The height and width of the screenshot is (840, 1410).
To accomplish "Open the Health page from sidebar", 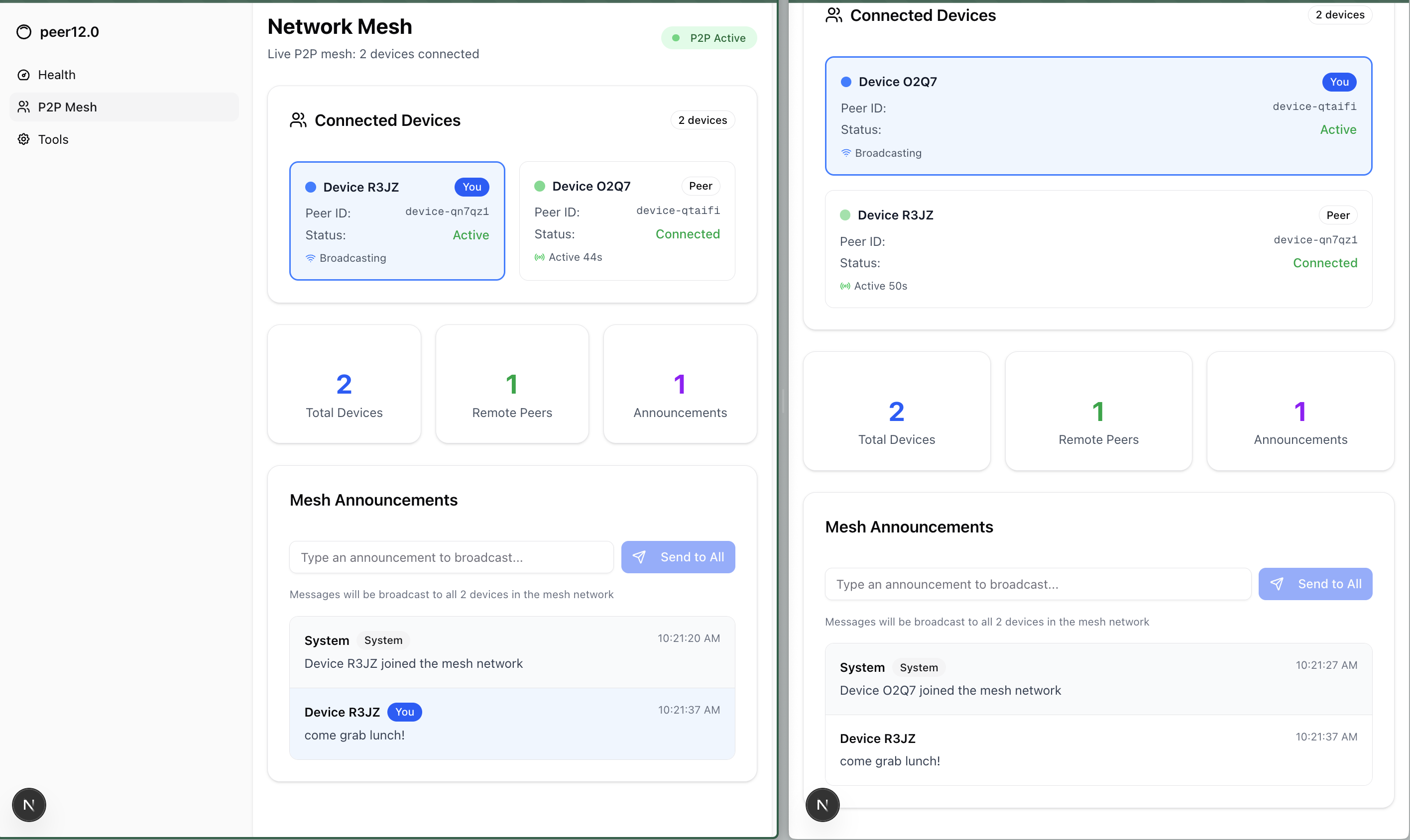I will pyautogui.click(x=57, y=75).
